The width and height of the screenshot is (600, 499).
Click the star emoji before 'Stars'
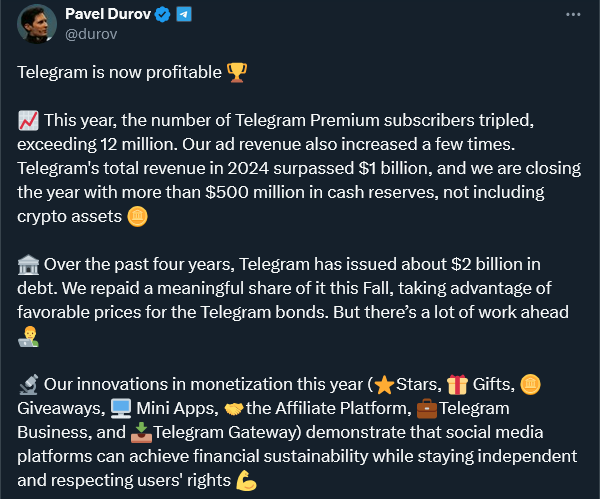pyautogui.click(x=384, y=385)
